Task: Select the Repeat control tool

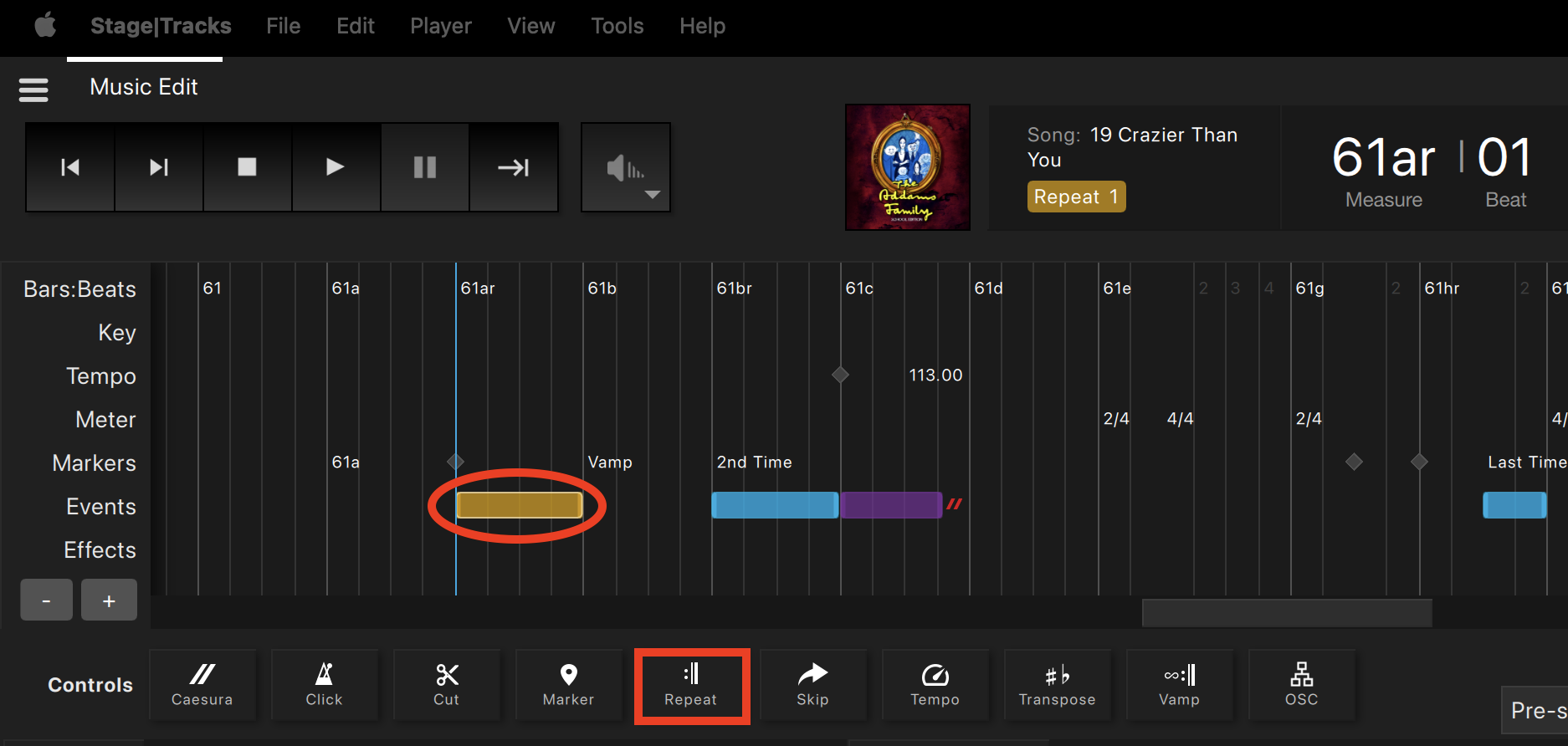Action: (x=691, y=686)
